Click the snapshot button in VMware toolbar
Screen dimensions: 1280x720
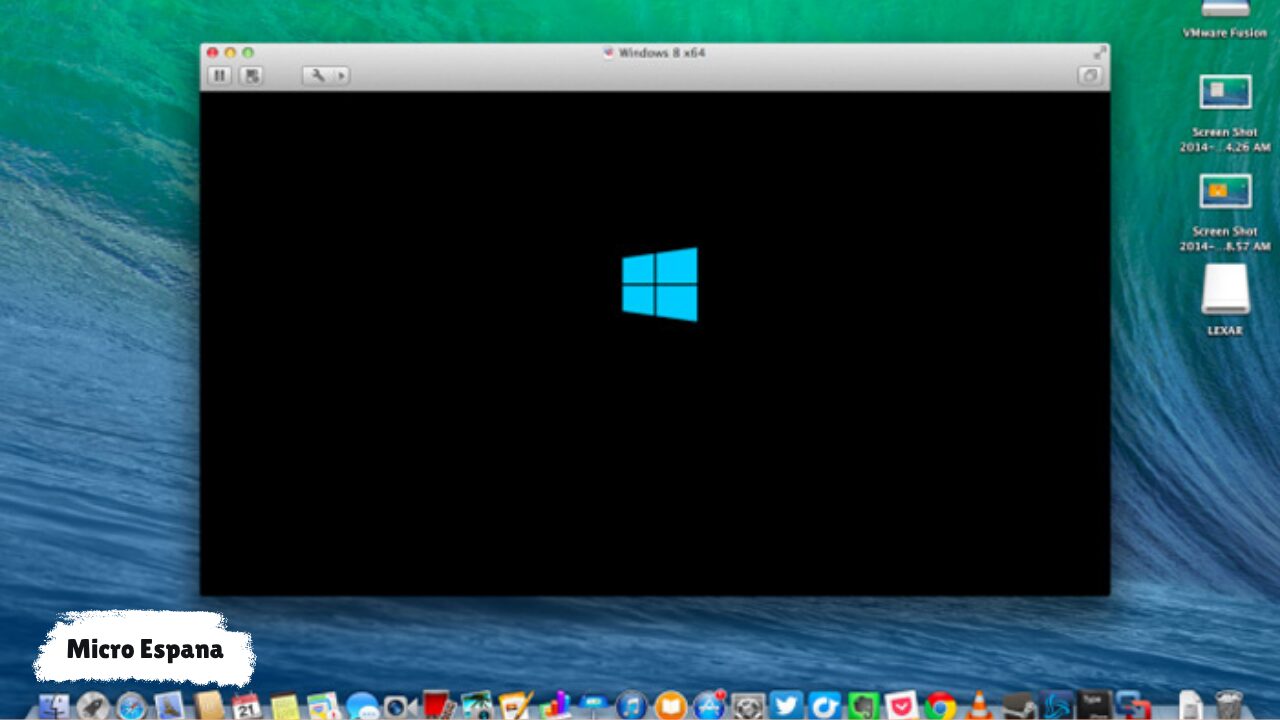point(251,76)
